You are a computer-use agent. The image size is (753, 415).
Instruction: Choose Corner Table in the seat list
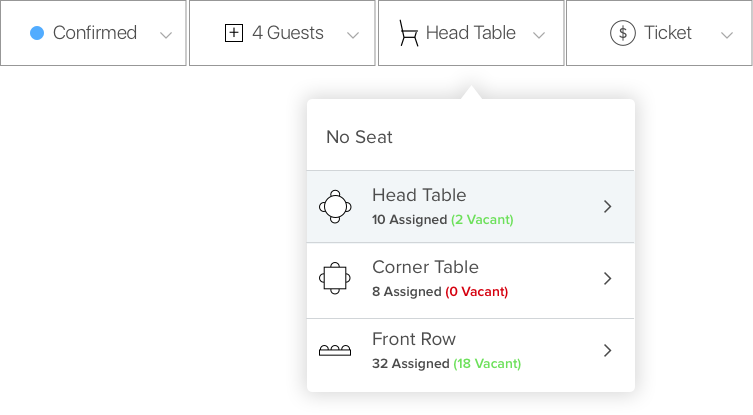pyautogui.click(x=471, y=280)
